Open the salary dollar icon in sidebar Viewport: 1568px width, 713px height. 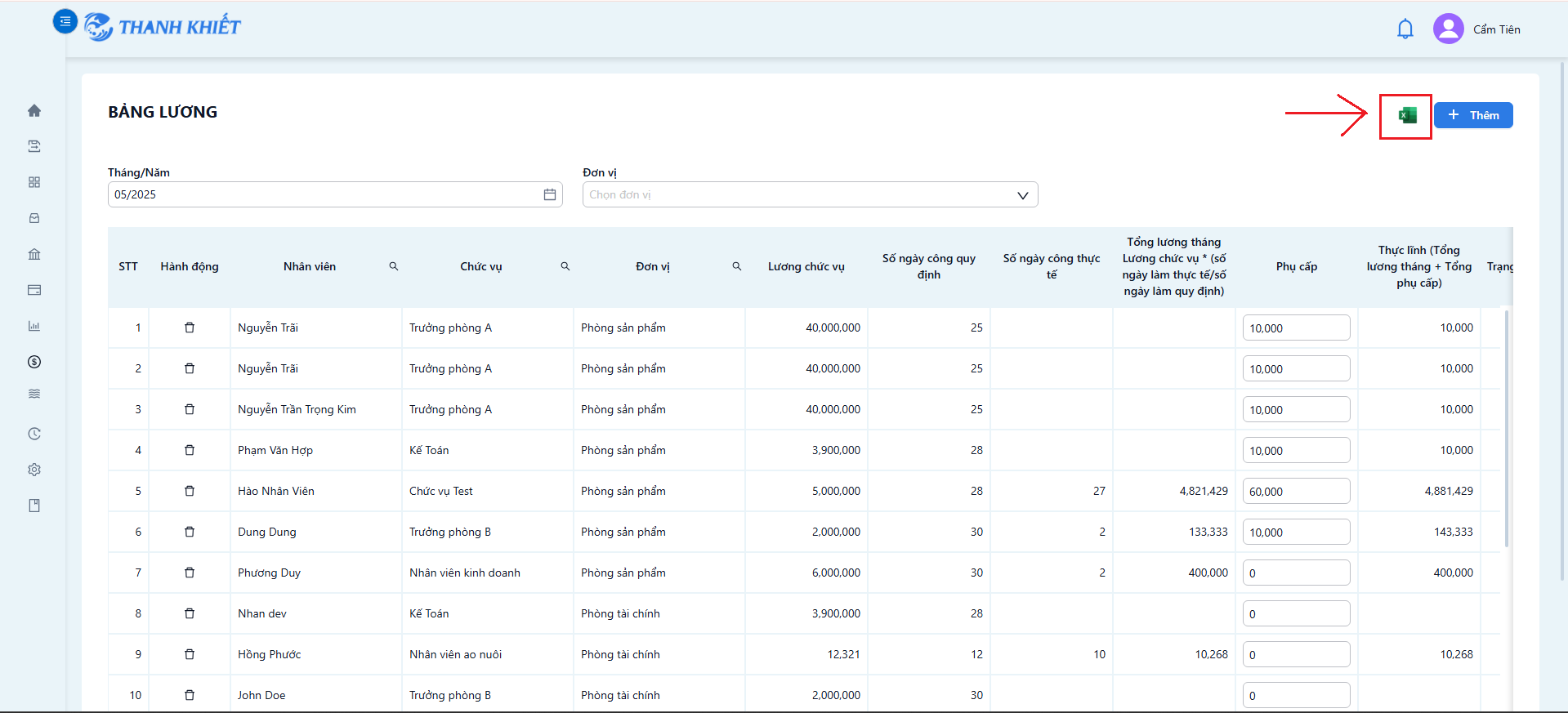pyautogui.click(x=34, y=362)
